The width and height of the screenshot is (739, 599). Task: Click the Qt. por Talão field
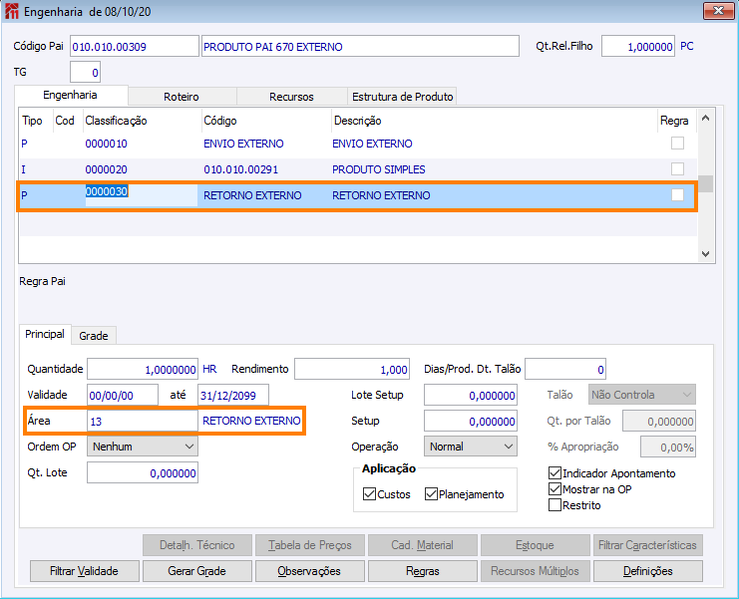coord(659,421)
